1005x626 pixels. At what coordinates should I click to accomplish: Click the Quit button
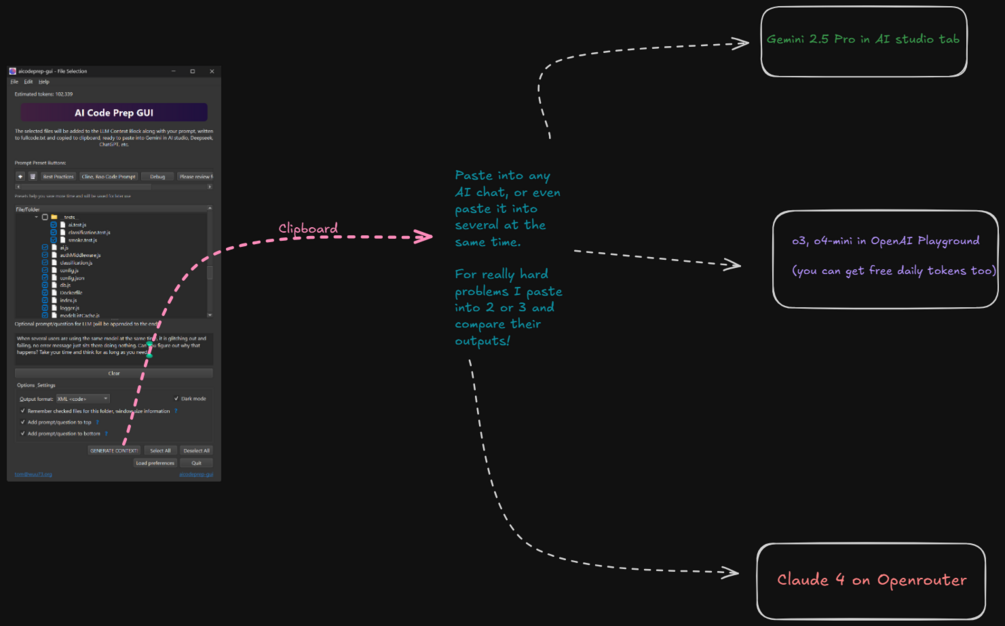click(196, 463)
